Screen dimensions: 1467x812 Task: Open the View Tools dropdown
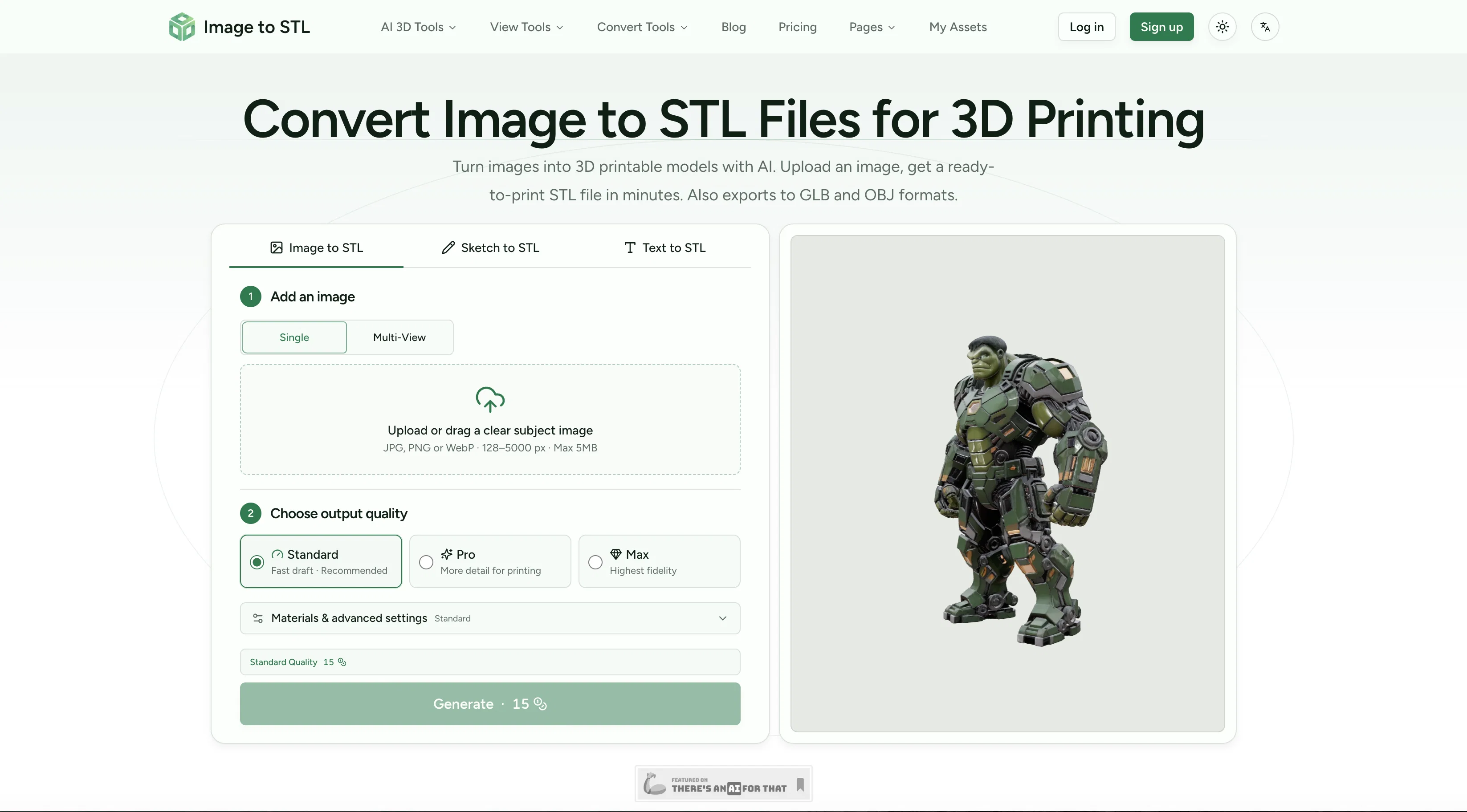tap(526, 27)
